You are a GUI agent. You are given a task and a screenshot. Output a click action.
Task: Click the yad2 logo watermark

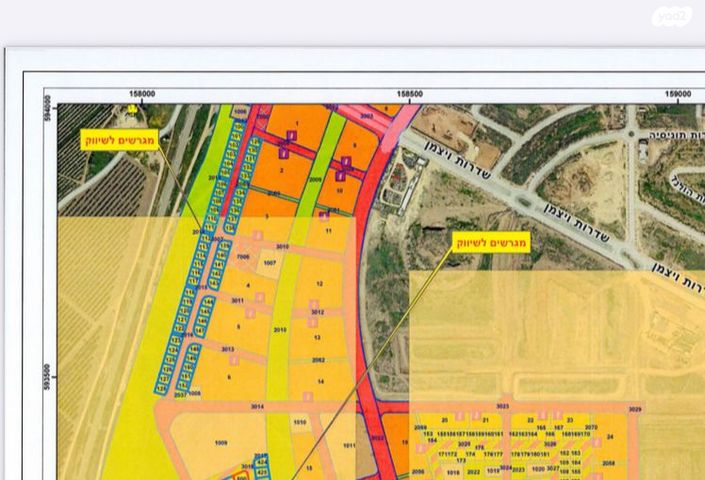point(671,17)
